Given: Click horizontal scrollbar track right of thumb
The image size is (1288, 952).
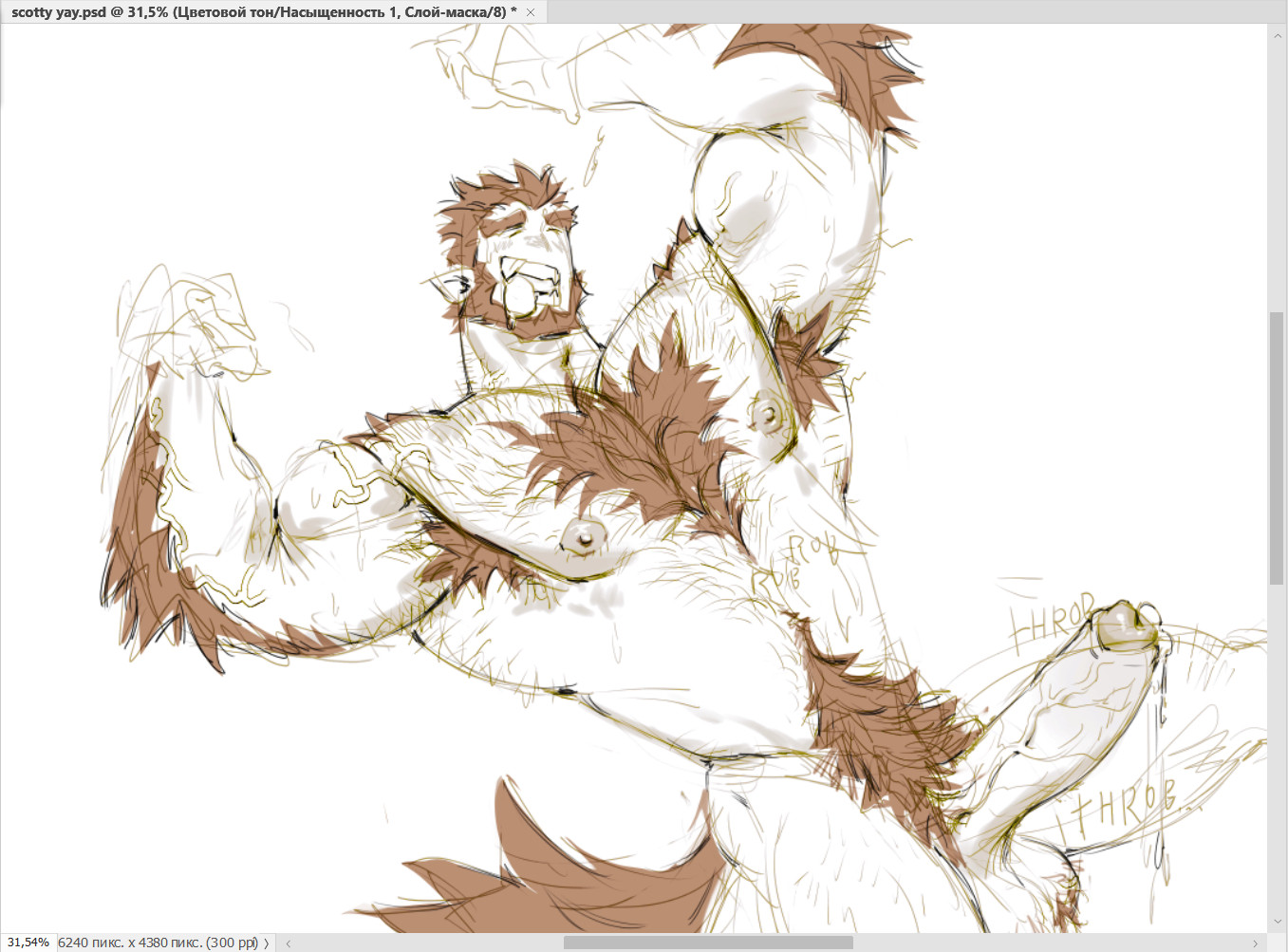Looking at the screenshot, I should click(1044, 943).
